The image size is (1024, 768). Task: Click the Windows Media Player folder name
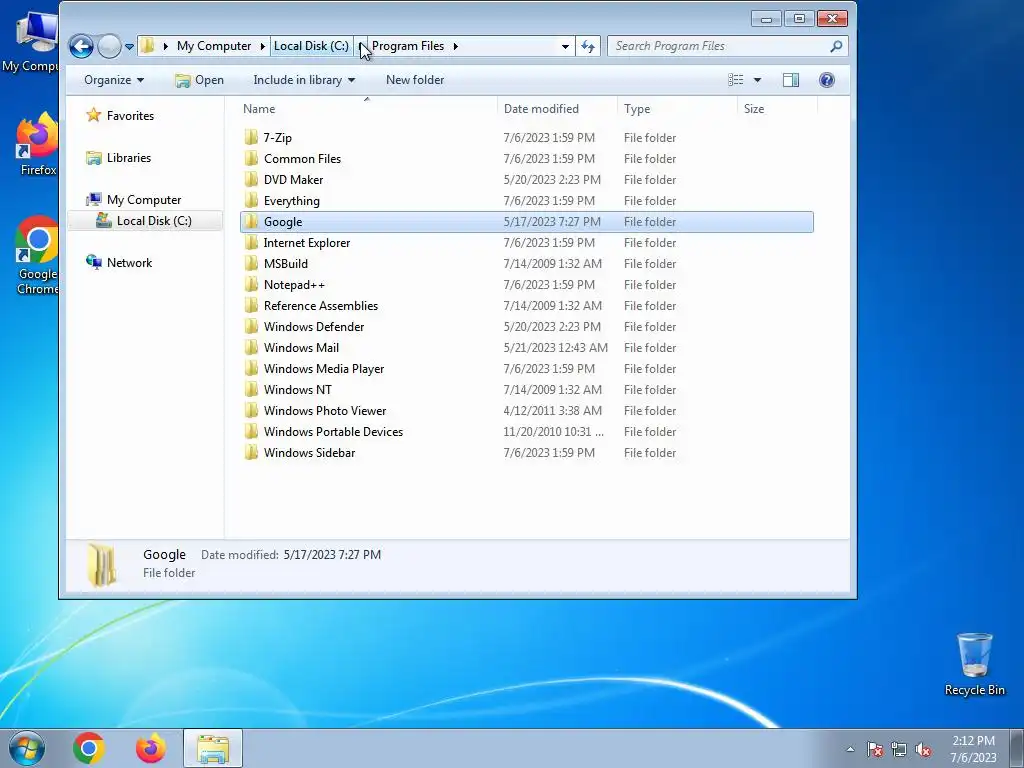[x=323, y=368]
